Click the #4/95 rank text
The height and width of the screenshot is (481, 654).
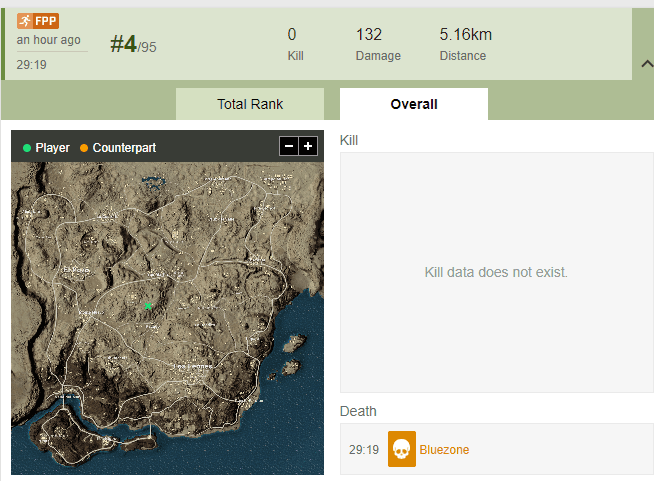(133, 44)
